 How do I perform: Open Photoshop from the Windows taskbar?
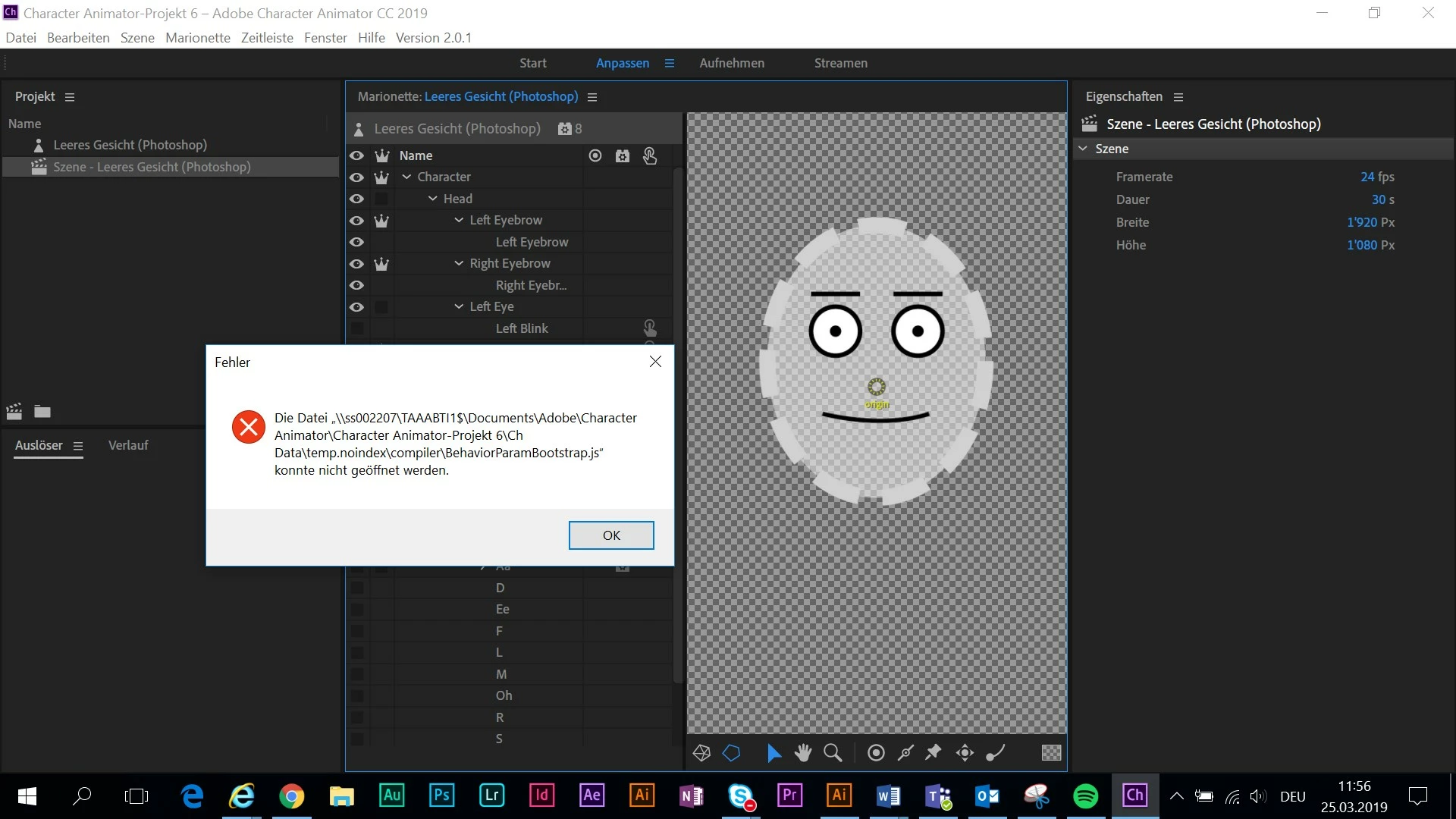[441, 795]
